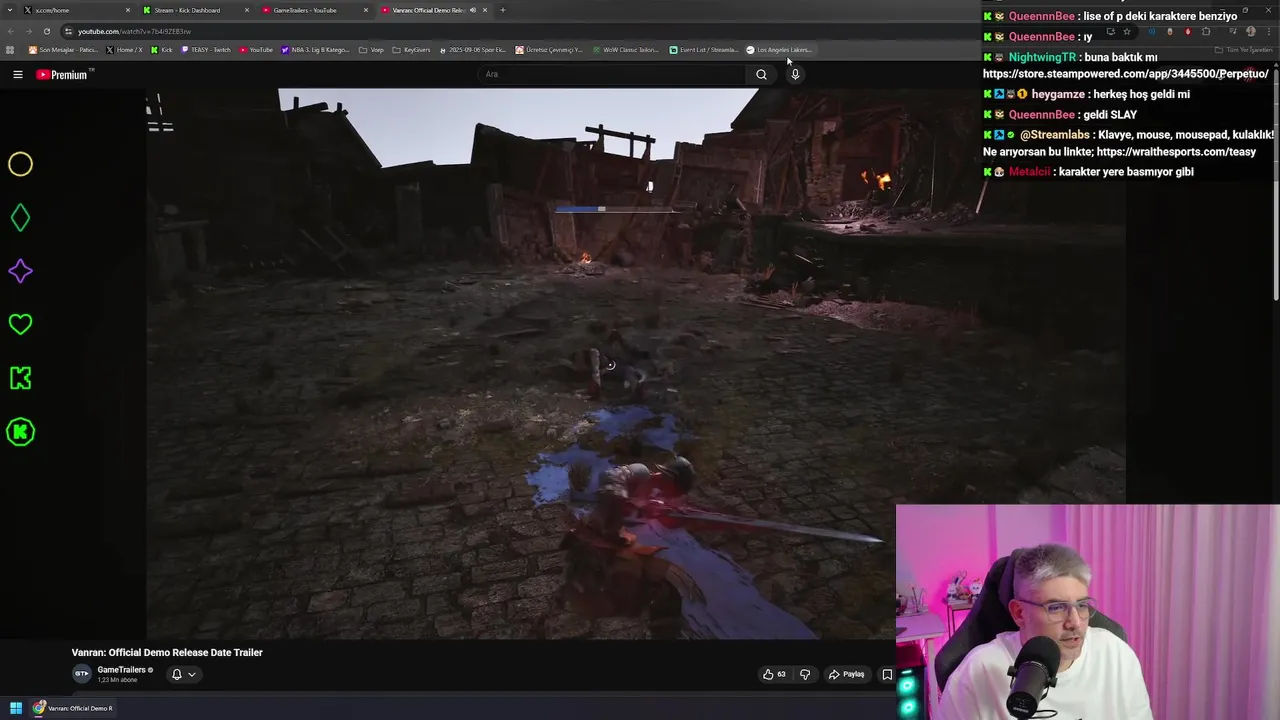This screenshot has width=1280, height=720.
Task: Open the Steam store link in chat
Action: 1126,74
